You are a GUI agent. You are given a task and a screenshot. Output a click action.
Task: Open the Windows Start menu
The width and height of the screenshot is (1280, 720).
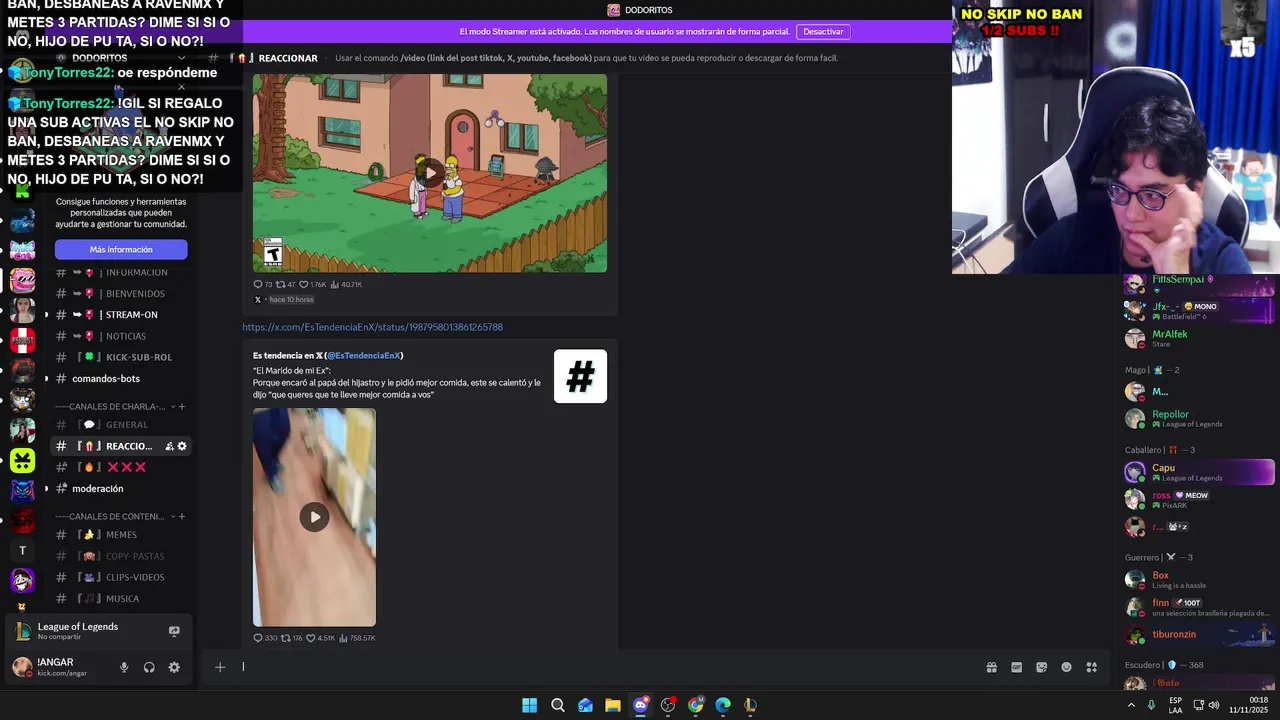(x=529, y=705)
